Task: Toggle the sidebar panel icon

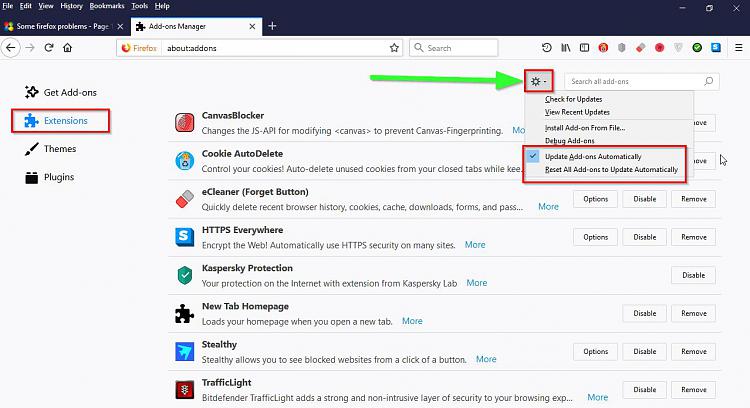Action: [x=585, y=48]
